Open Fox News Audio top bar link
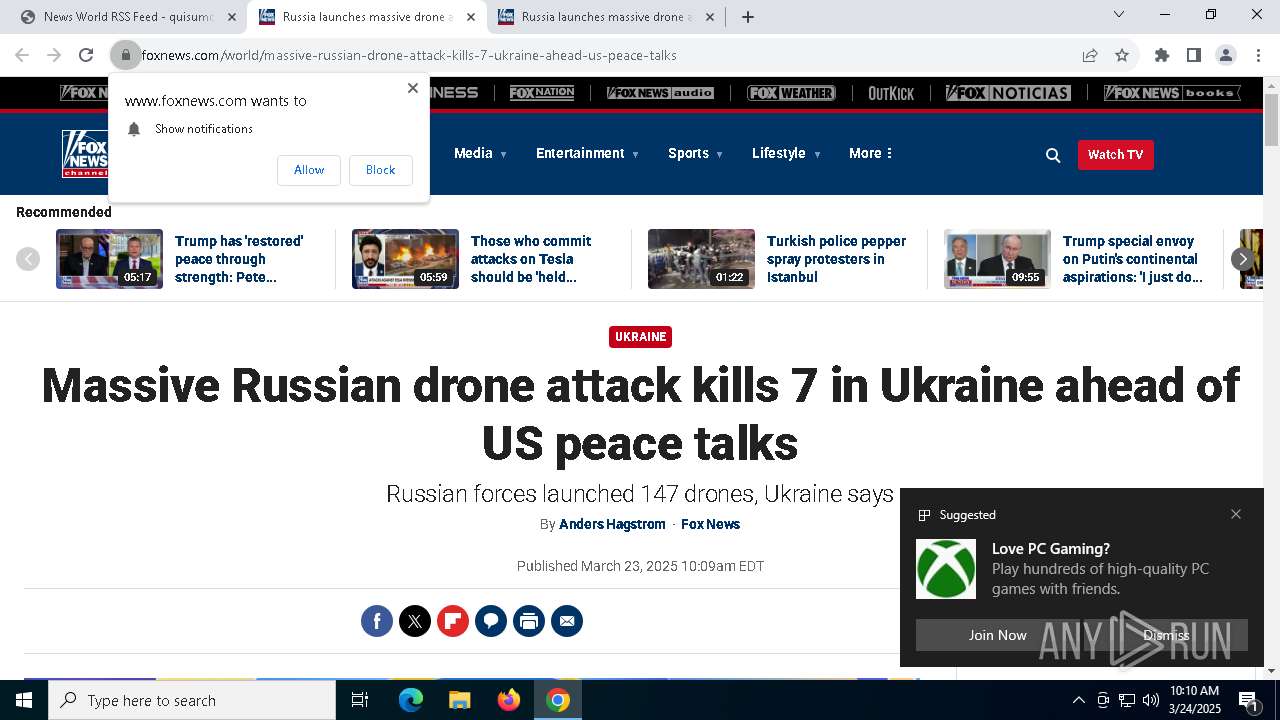Screen dimensions: 1280x720 pyautogui.click(x=660, y=93)
